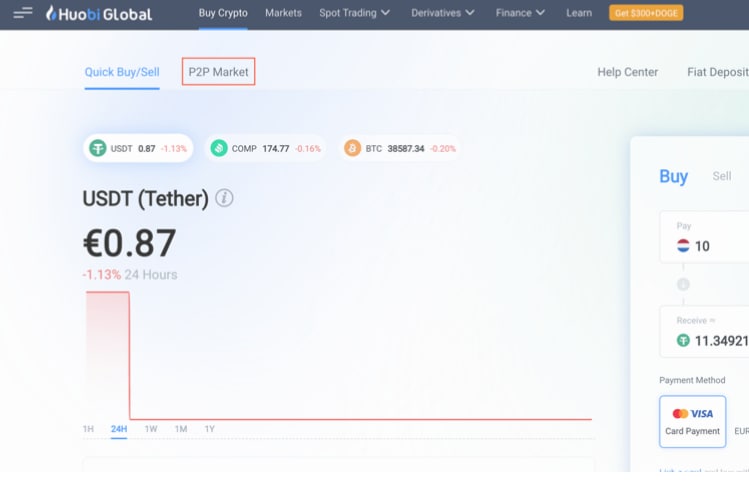Open the hamburger menu icon
The image size is (749, 482).
pos(22,13)
